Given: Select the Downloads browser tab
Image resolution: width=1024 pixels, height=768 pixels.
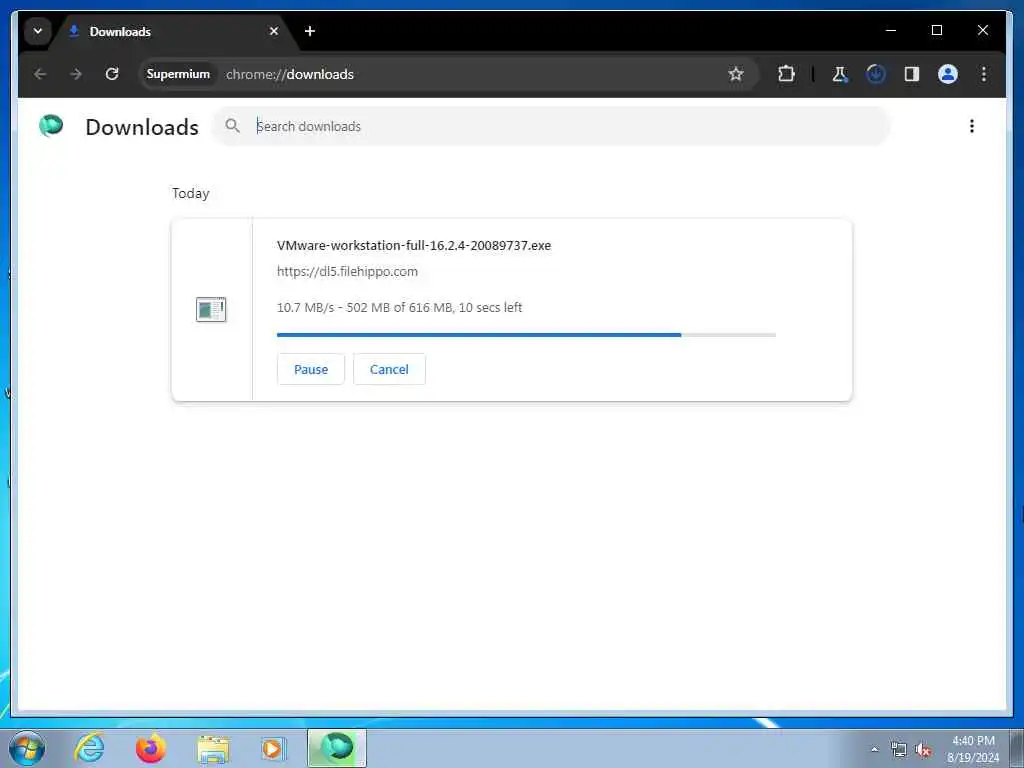Looking at the screenshot, I should coord(173,31).
